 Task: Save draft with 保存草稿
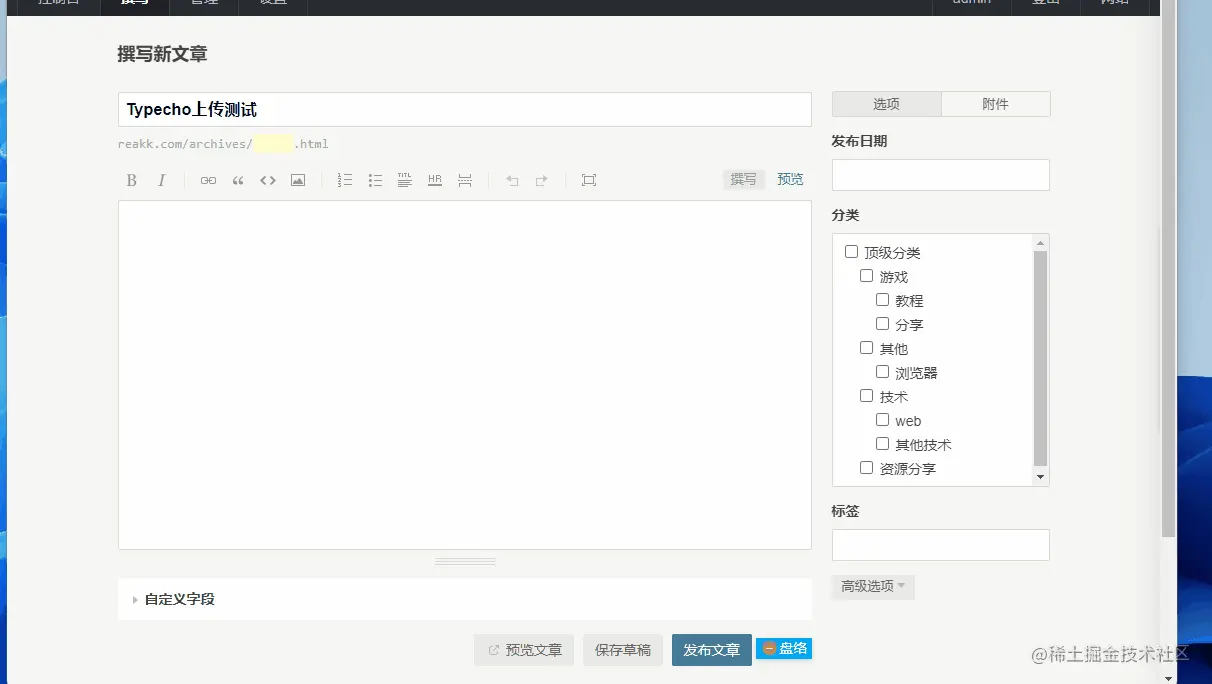[622, 649]
